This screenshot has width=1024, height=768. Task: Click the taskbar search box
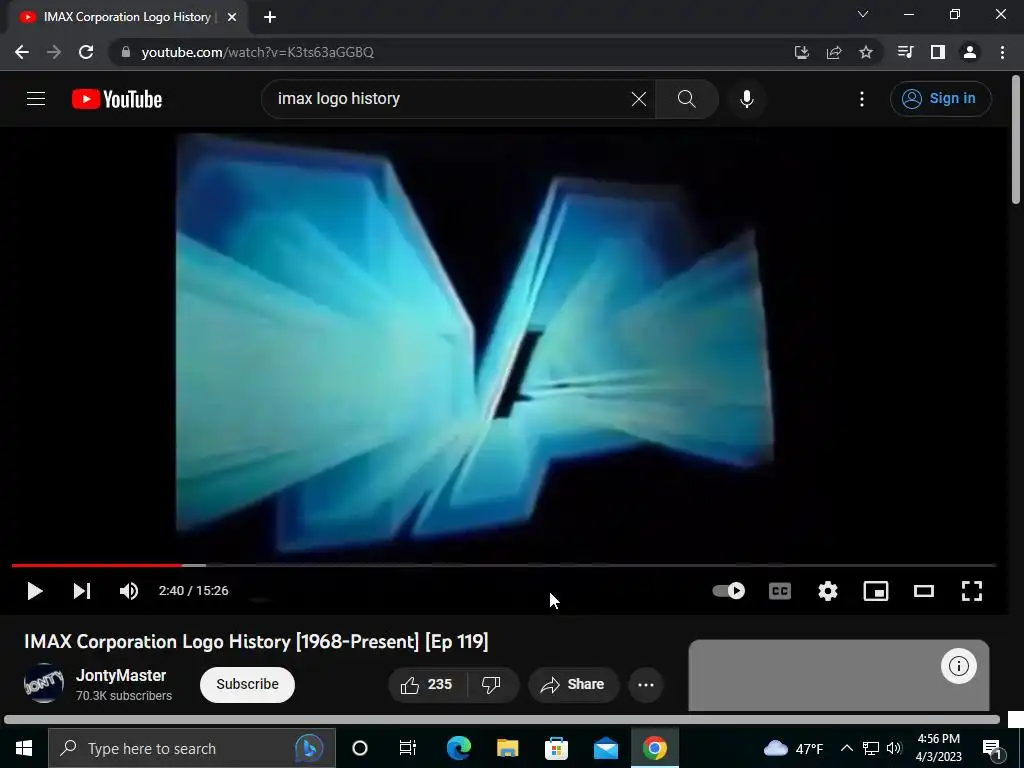[191, 748]
